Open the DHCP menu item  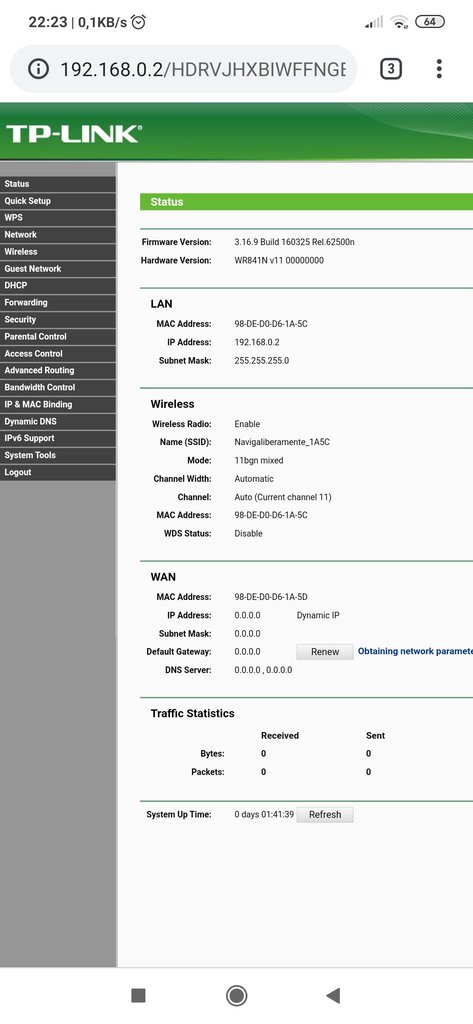click(57, 286)
